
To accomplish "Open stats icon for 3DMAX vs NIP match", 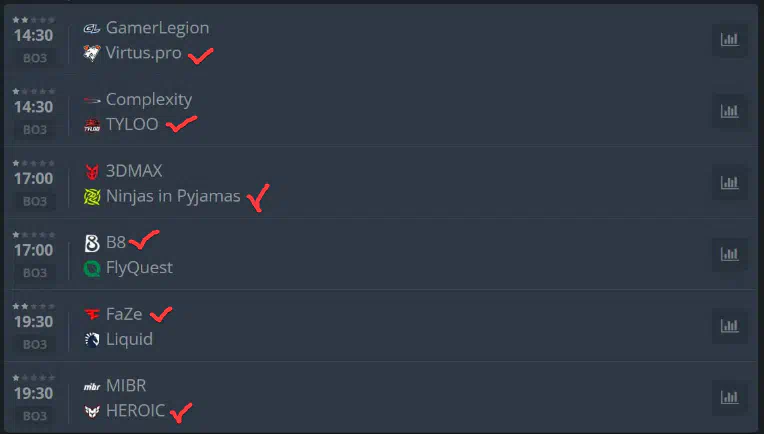I will tap(729, 183).
